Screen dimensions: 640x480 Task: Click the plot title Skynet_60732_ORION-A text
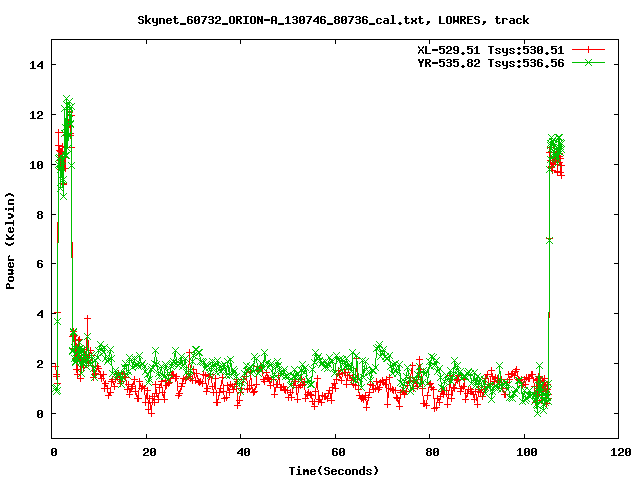[x=333, y=20]
